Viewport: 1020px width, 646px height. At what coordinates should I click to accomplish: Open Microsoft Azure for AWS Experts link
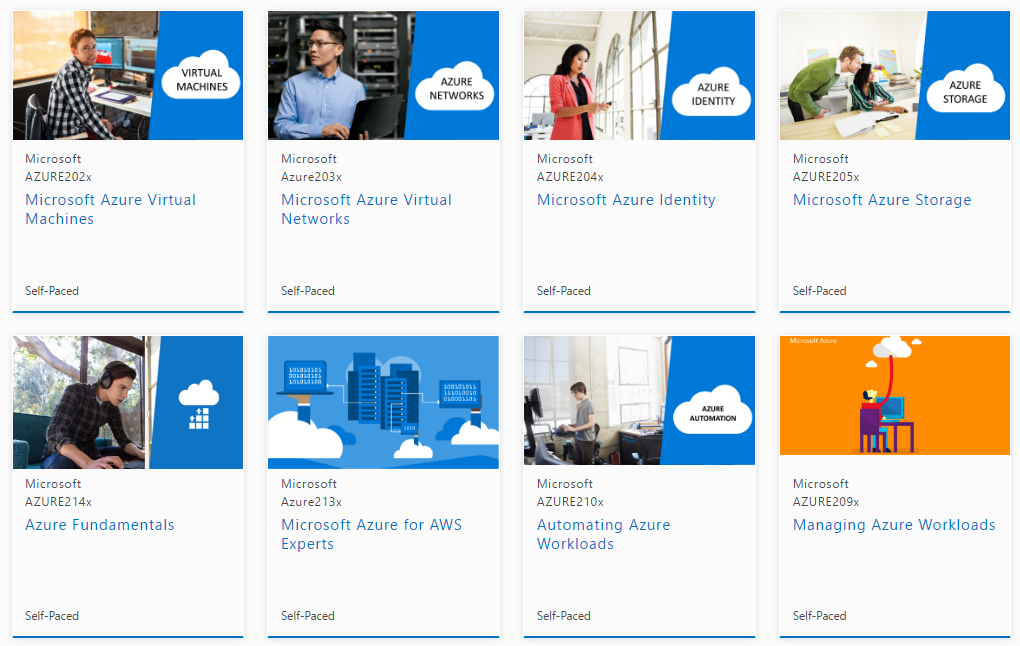click(x=371, y=534)
